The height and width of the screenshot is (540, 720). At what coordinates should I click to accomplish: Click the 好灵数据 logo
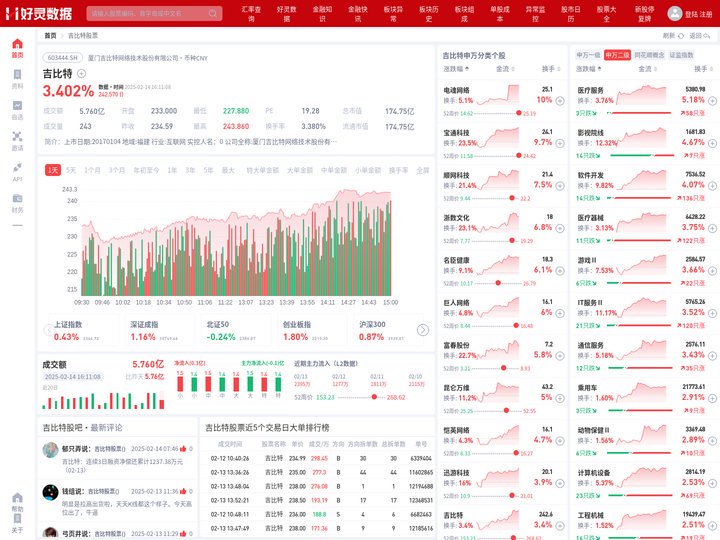(x=39, y=13)
